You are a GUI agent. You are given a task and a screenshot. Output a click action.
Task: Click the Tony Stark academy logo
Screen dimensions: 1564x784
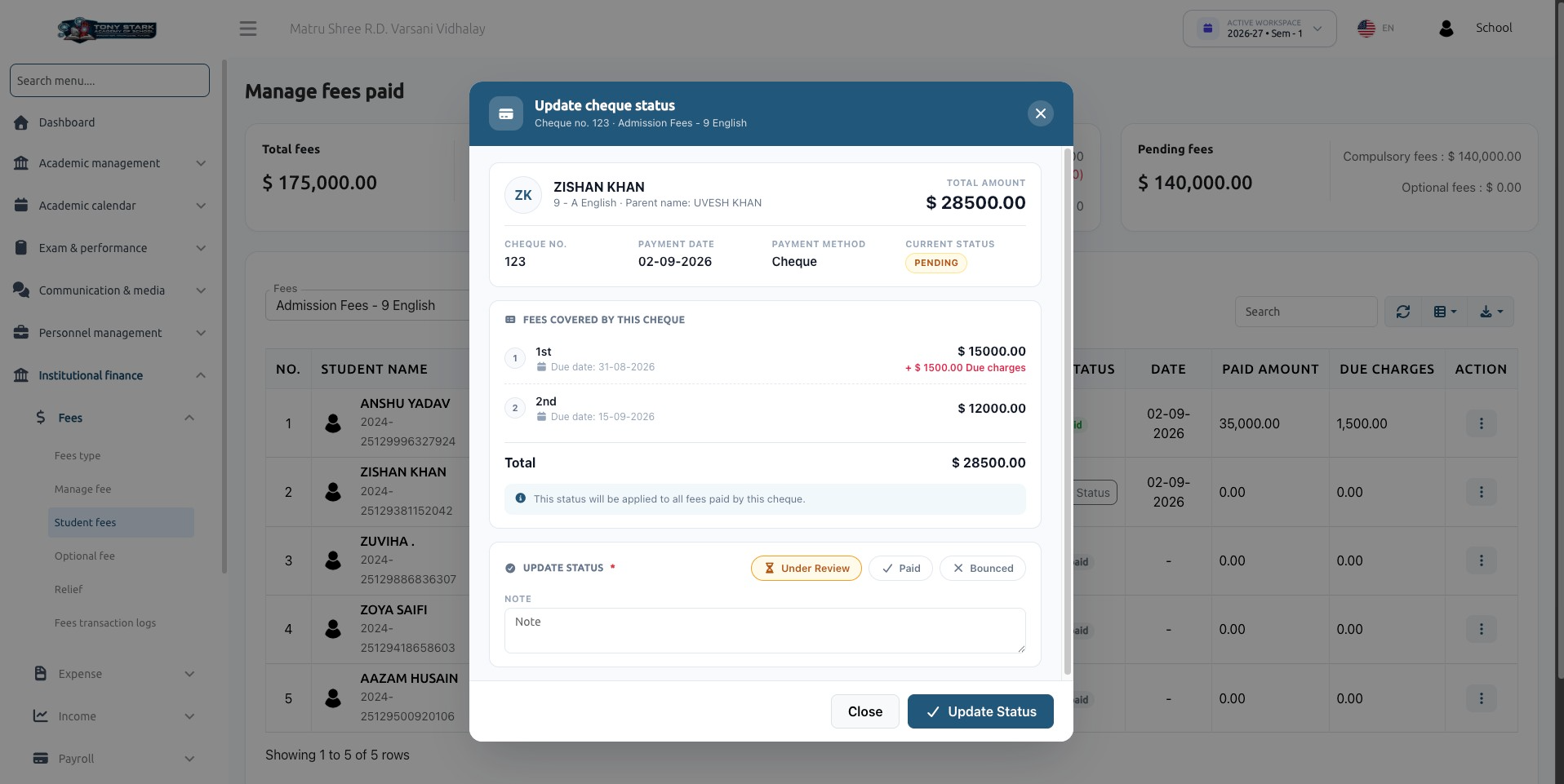(107, 29)
